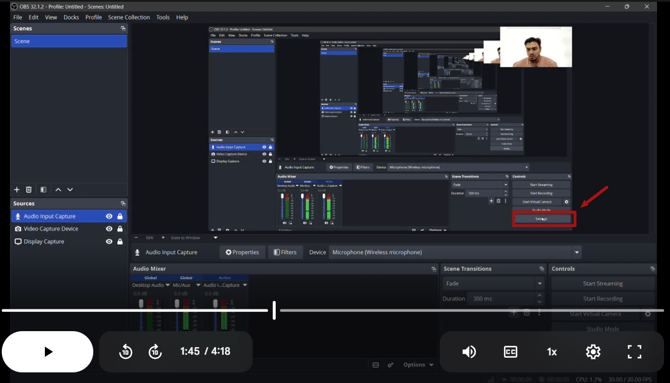
Task: Click the '30.00 / 30.00 FPS' status text
Action: click(x=629, y=379)
